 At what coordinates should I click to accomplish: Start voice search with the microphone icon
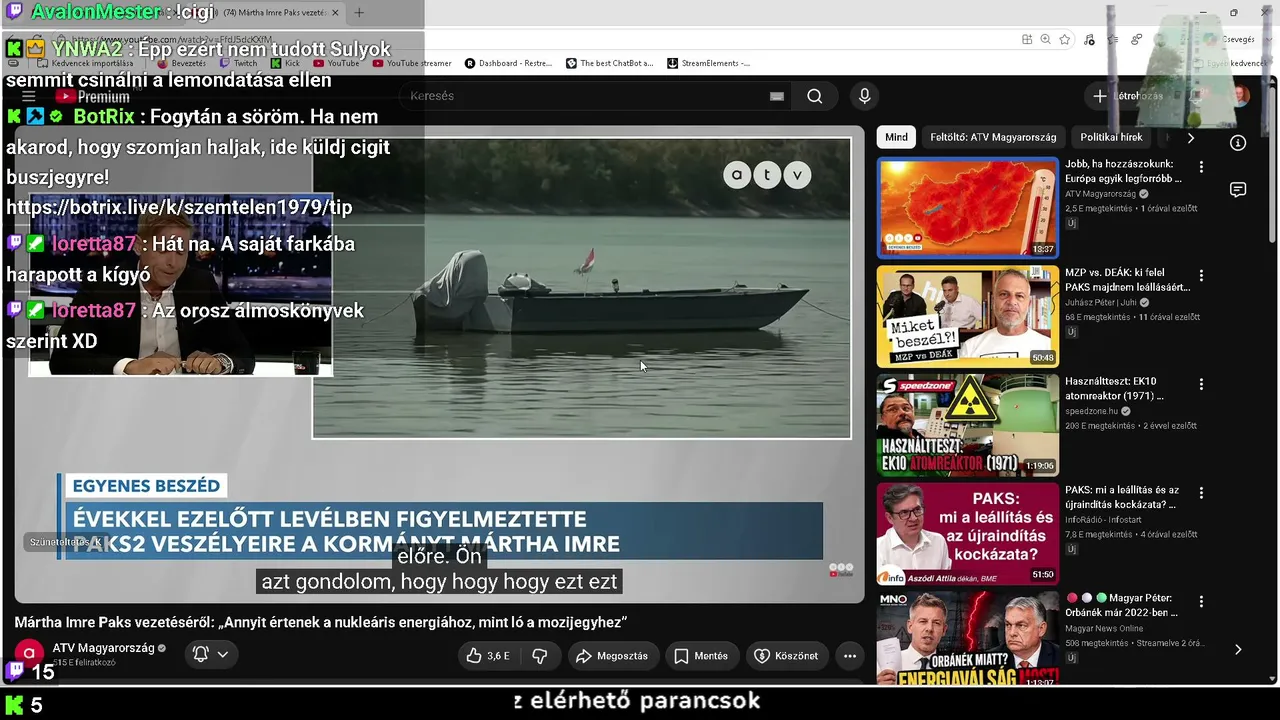(x=865, y=96)
